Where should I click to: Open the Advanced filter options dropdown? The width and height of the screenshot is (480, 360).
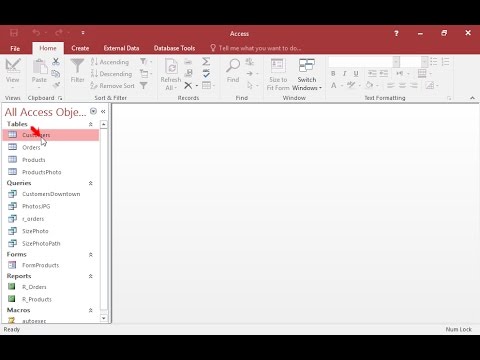(146, 74)
